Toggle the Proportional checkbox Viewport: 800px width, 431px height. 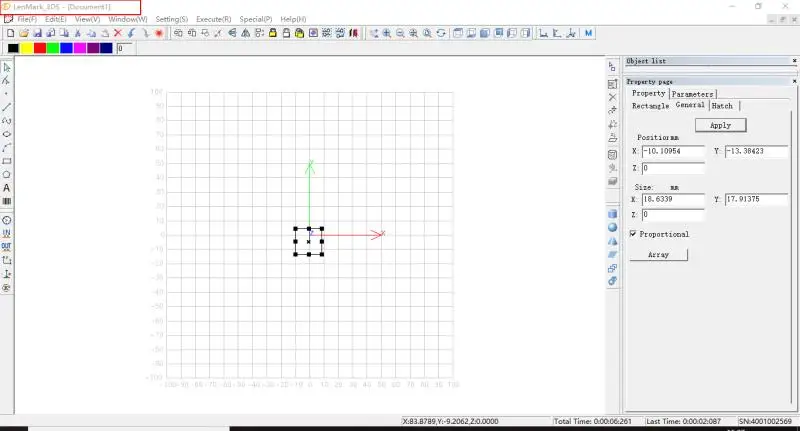(x=633, y=234)
